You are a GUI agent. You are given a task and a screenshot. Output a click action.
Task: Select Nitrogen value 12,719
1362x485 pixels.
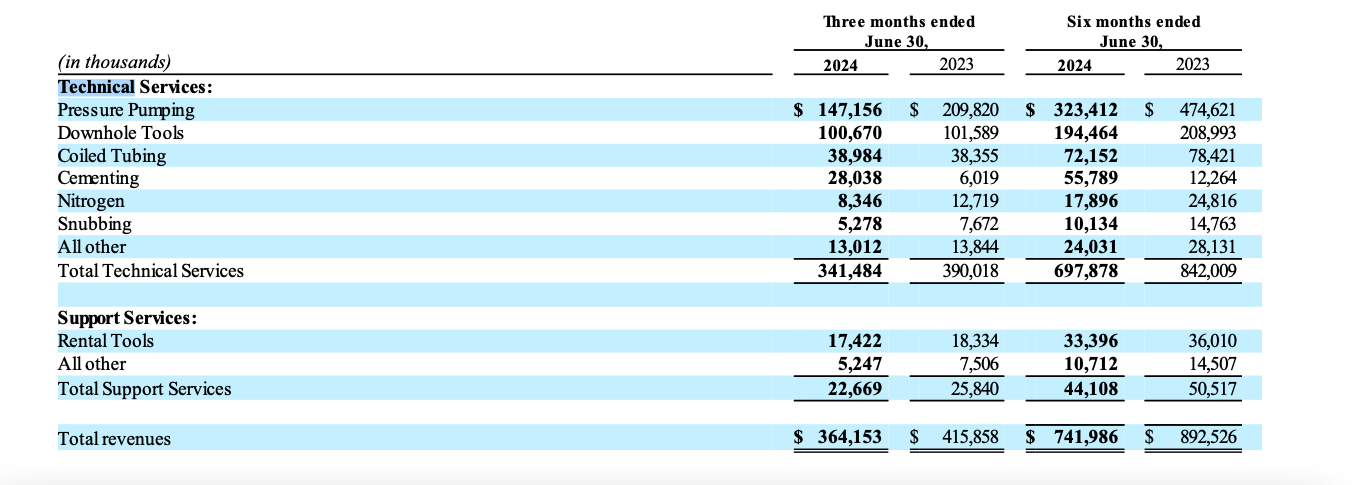coord(974,201)
